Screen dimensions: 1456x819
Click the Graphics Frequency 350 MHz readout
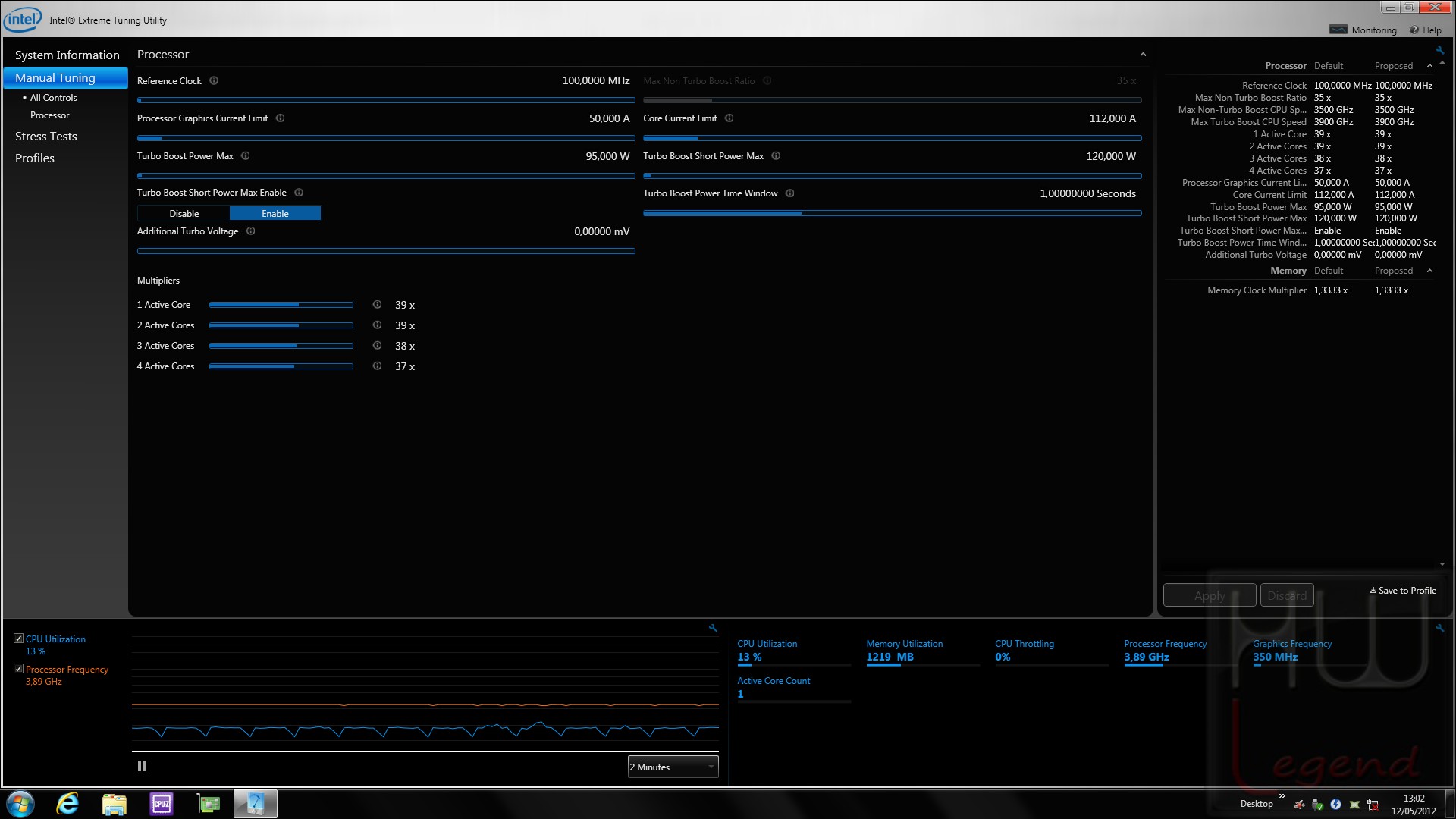coord(1276,657)
